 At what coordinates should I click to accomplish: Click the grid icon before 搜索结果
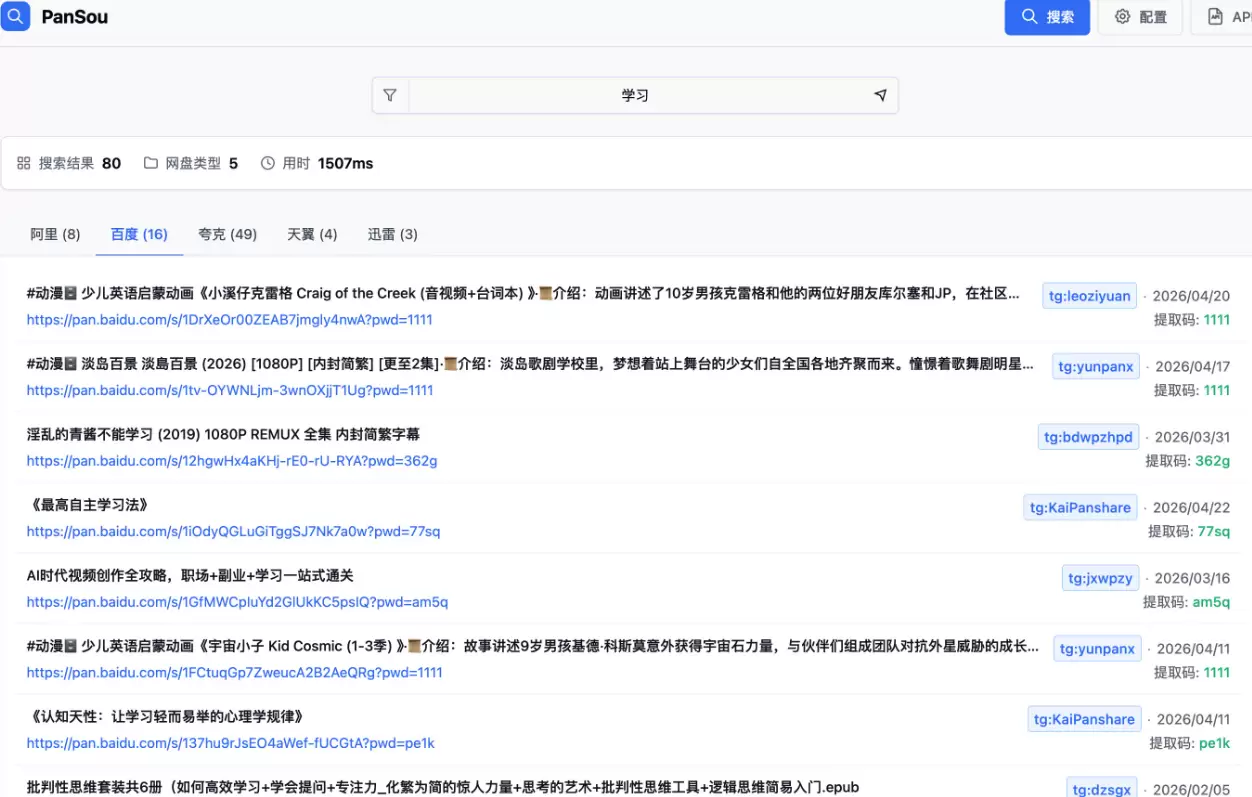click(21, 162)
